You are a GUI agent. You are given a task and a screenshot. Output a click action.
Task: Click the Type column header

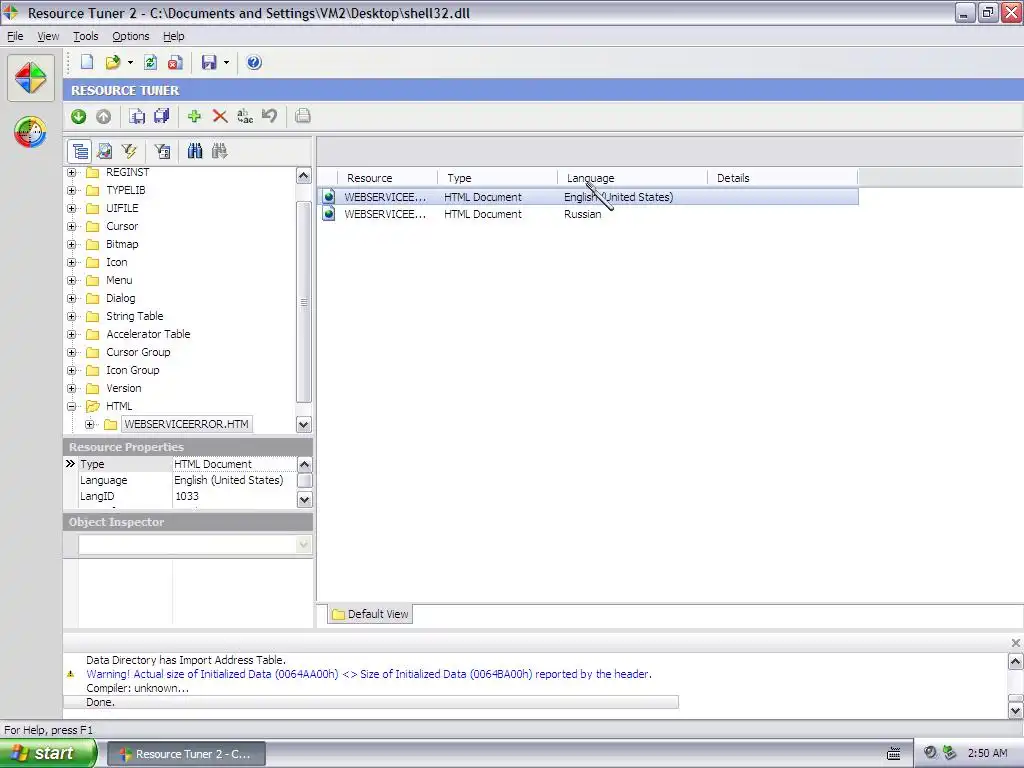pos(497,178)
